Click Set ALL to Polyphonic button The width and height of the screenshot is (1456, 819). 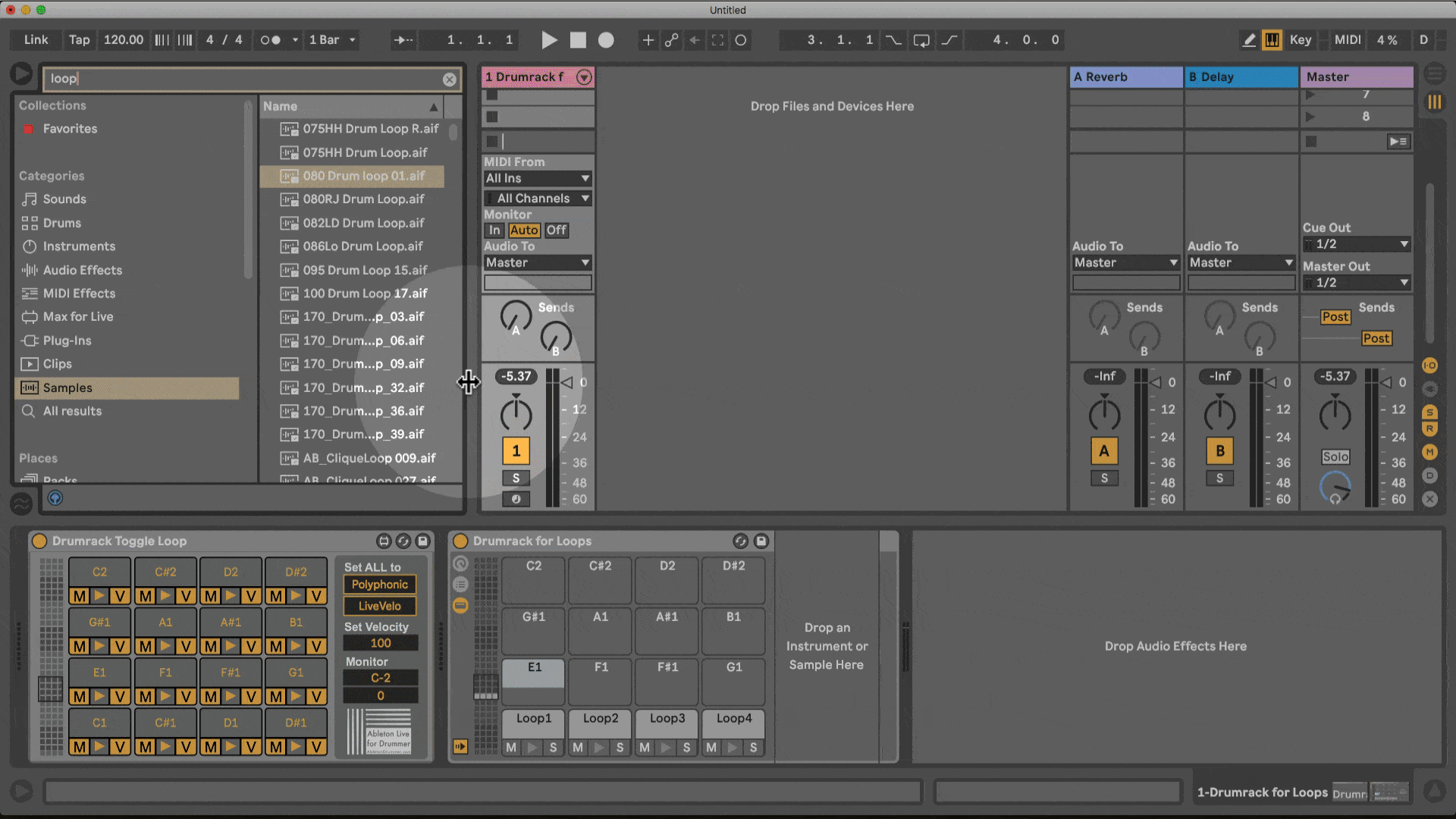pyautogui.click(x=379, y=584)
